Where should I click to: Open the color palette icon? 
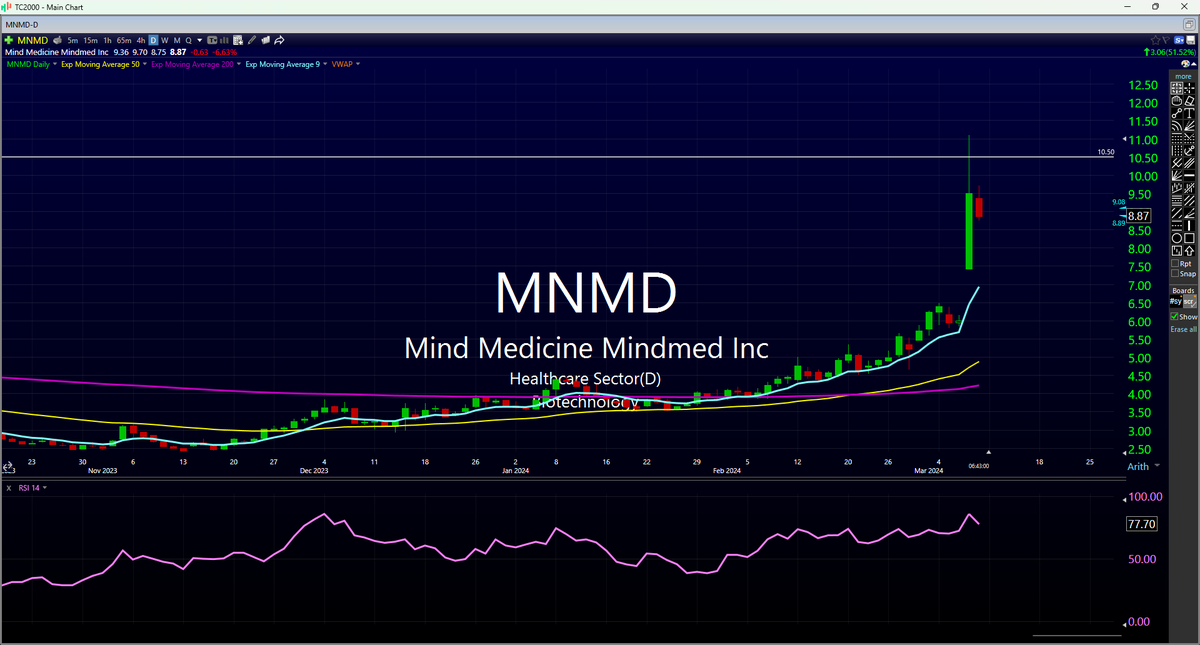tap(1185, 64)
